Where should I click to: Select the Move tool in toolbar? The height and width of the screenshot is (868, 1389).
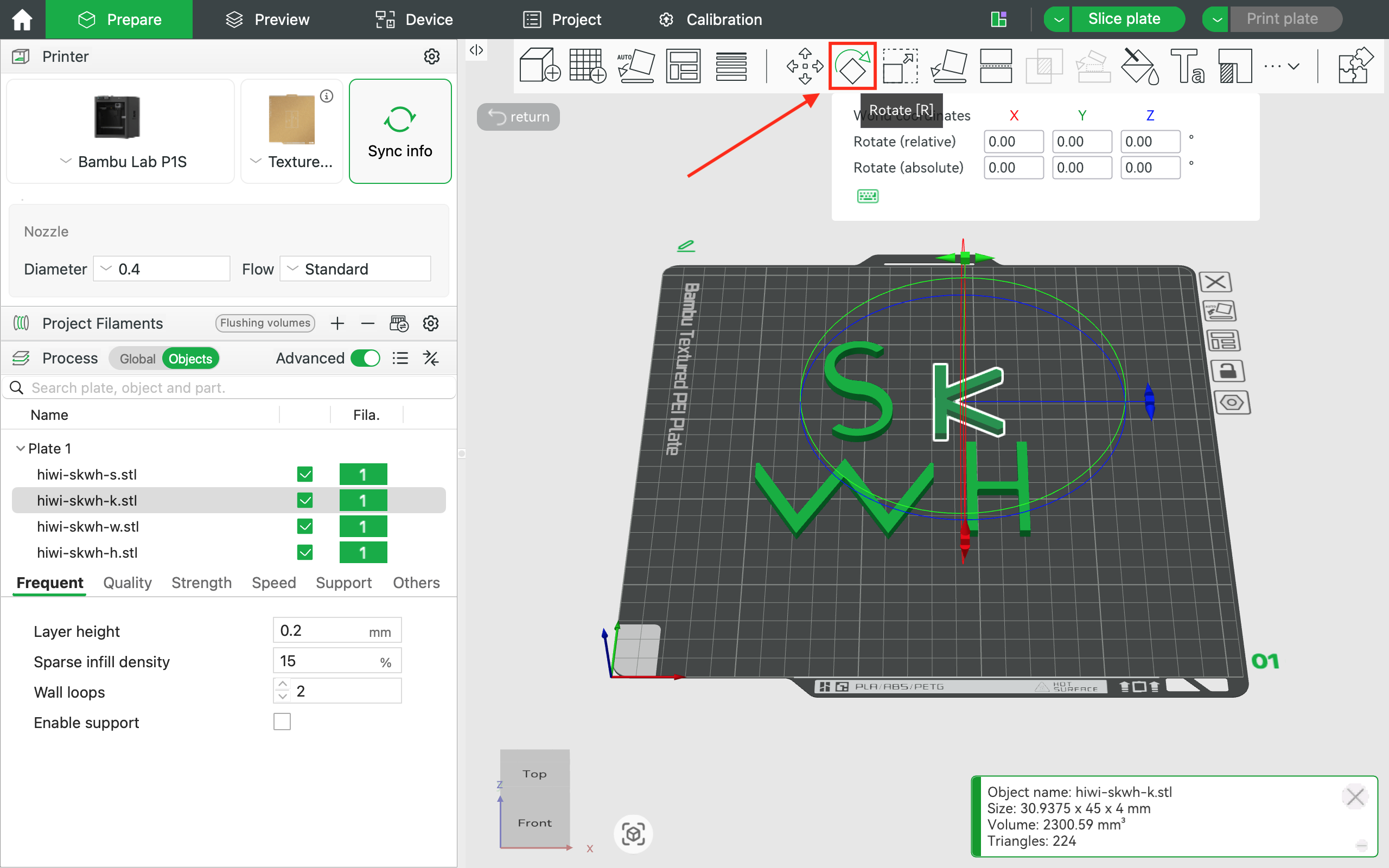point(804,66)
